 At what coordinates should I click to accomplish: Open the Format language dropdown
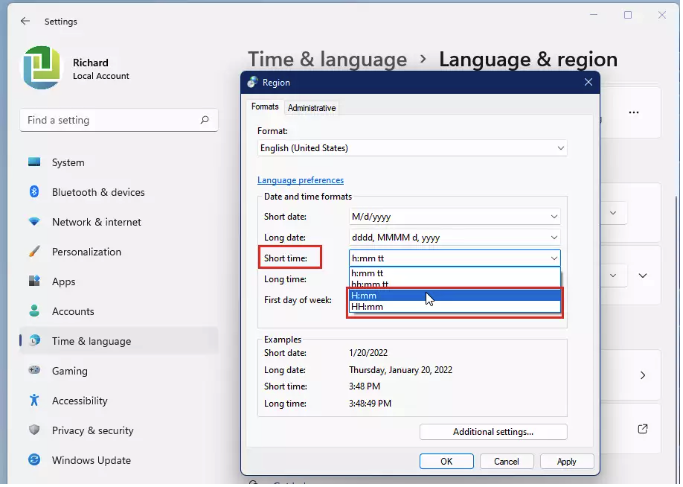tap(412, 148)
